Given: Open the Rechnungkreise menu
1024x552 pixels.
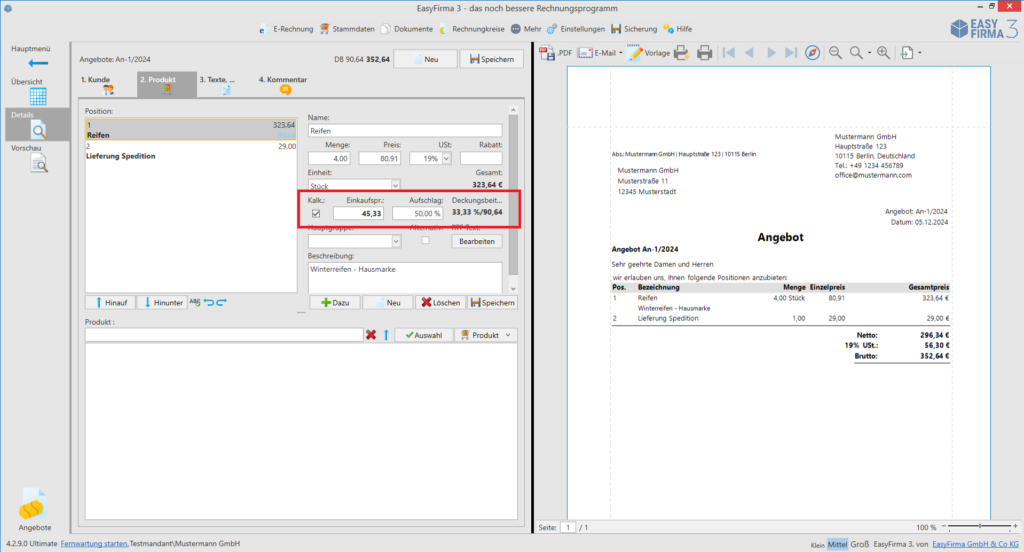Looking at the screenshot, I should (x=472, y=29).
